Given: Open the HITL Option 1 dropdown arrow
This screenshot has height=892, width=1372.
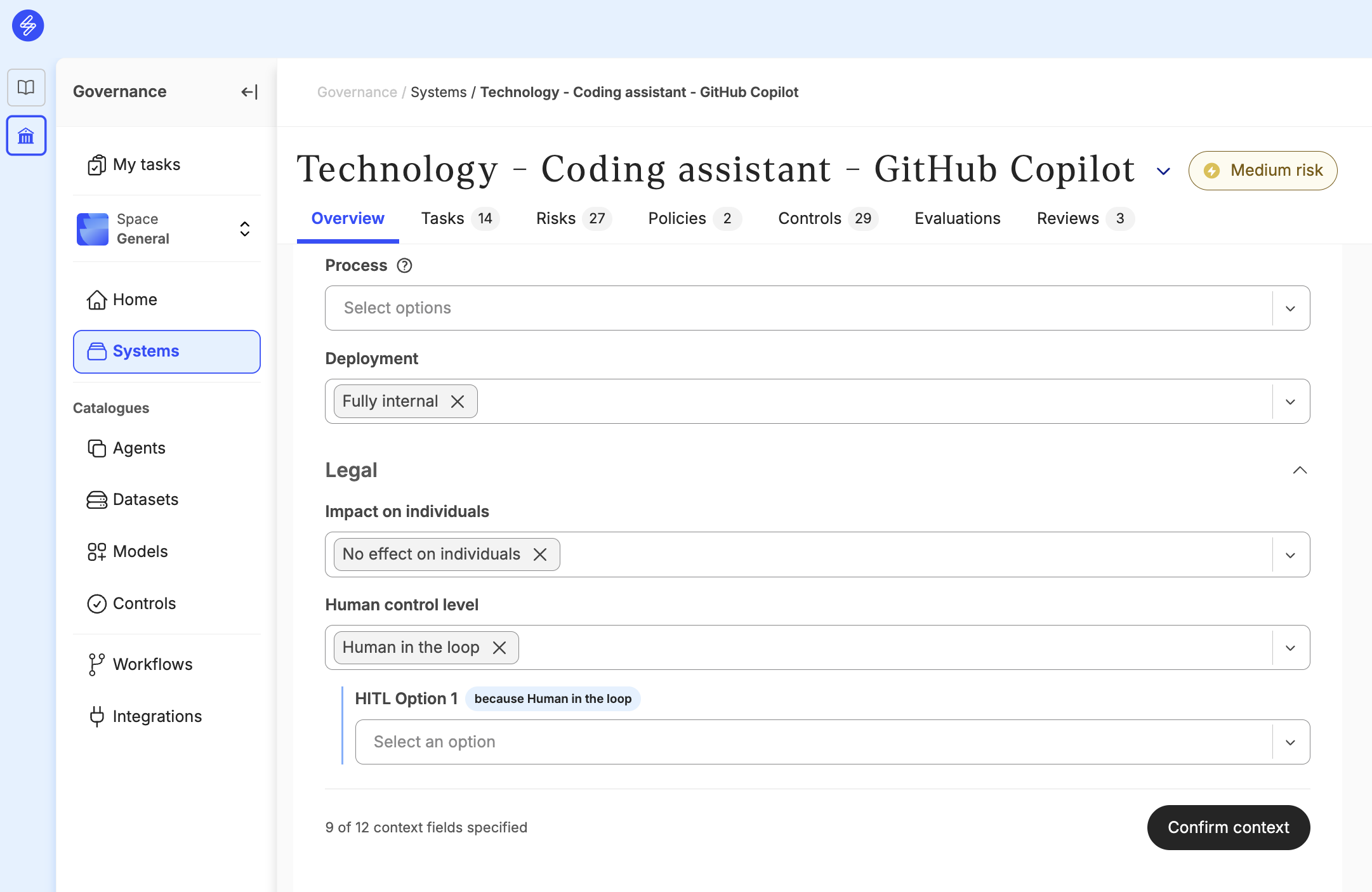Looking at the screenshot, I should (1290, 742).
